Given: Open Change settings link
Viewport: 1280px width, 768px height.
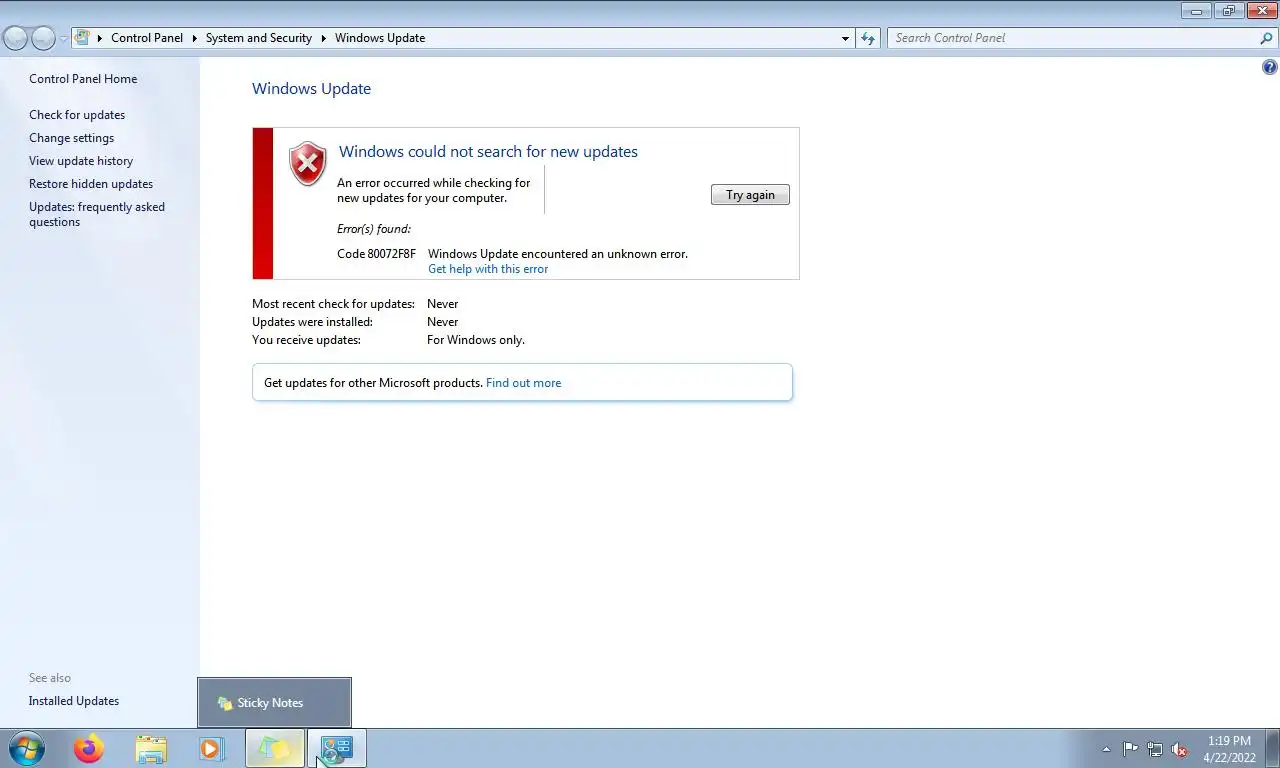Looking at the screenshot, I should pos(71,138).
